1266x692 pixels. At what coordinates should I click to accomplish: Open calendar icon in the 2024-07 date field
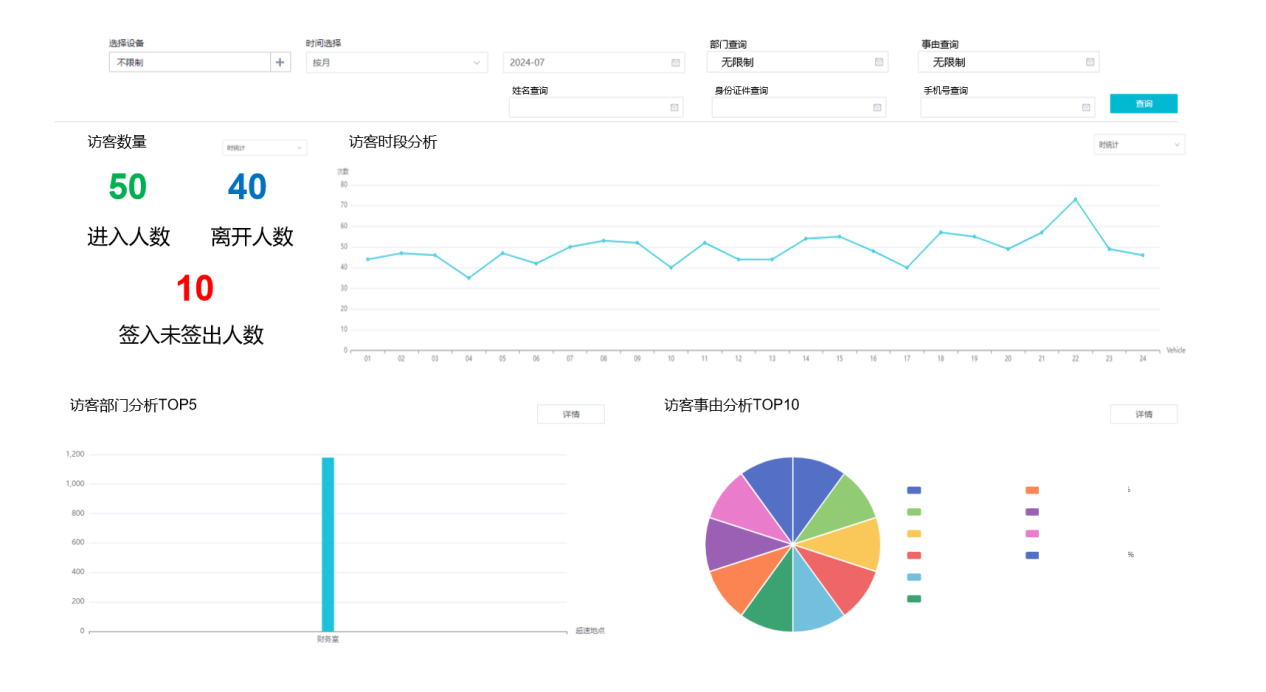point(675,62)
